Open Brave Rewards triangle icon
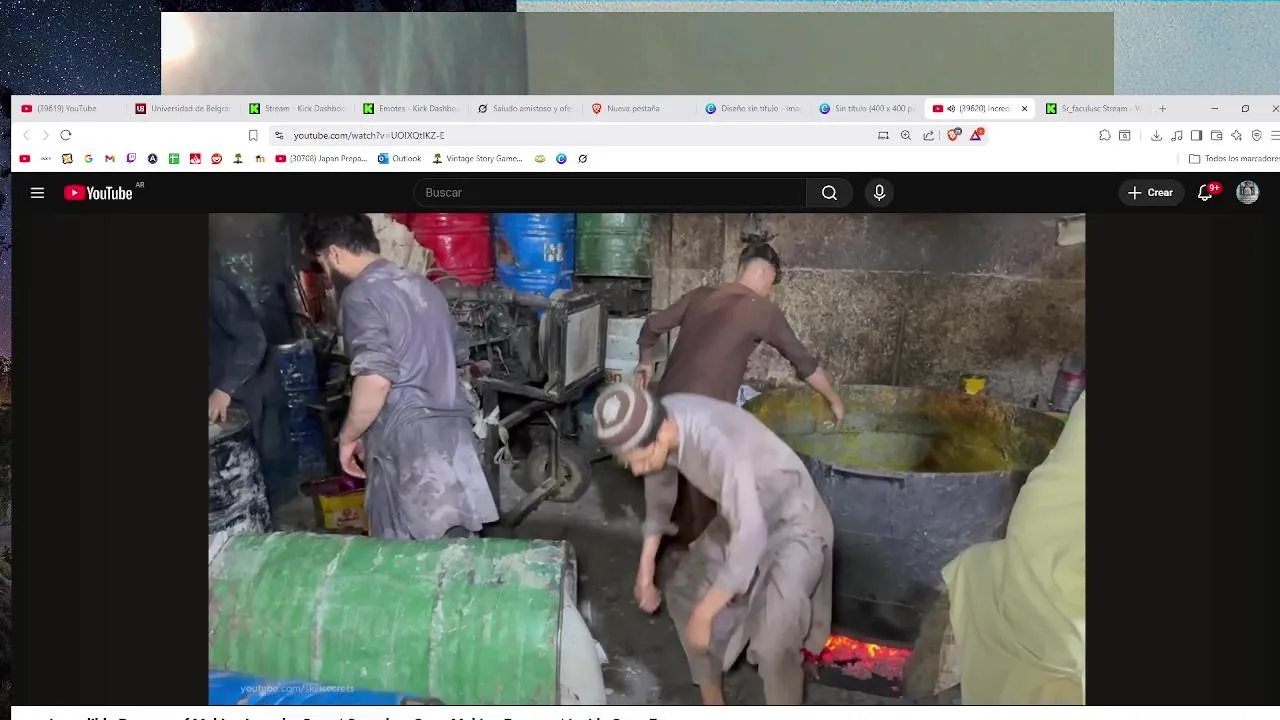The width and height of the screenshot is (1280, 720). (x=976, y=135)
